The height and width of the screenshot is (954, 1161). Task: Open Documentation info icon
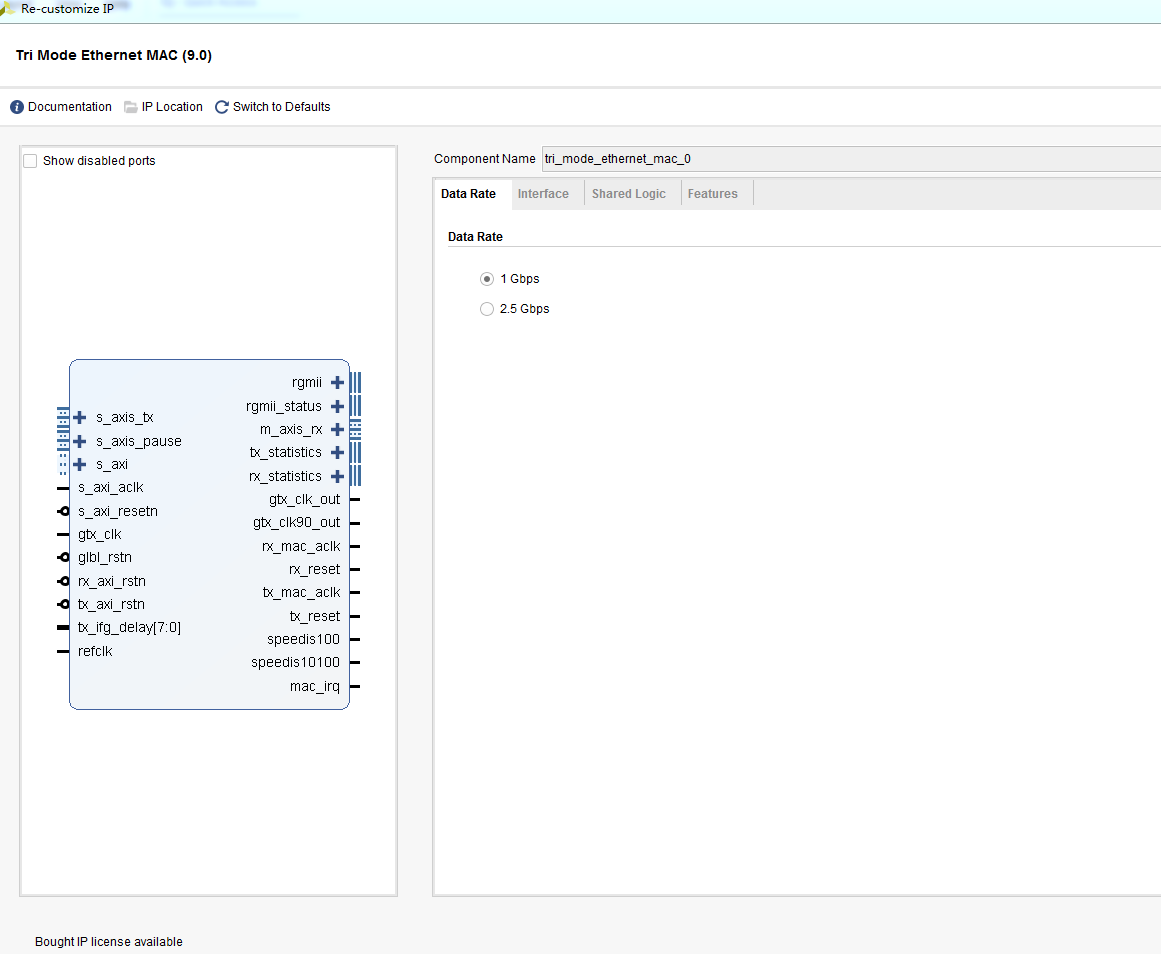coord(17,107)
